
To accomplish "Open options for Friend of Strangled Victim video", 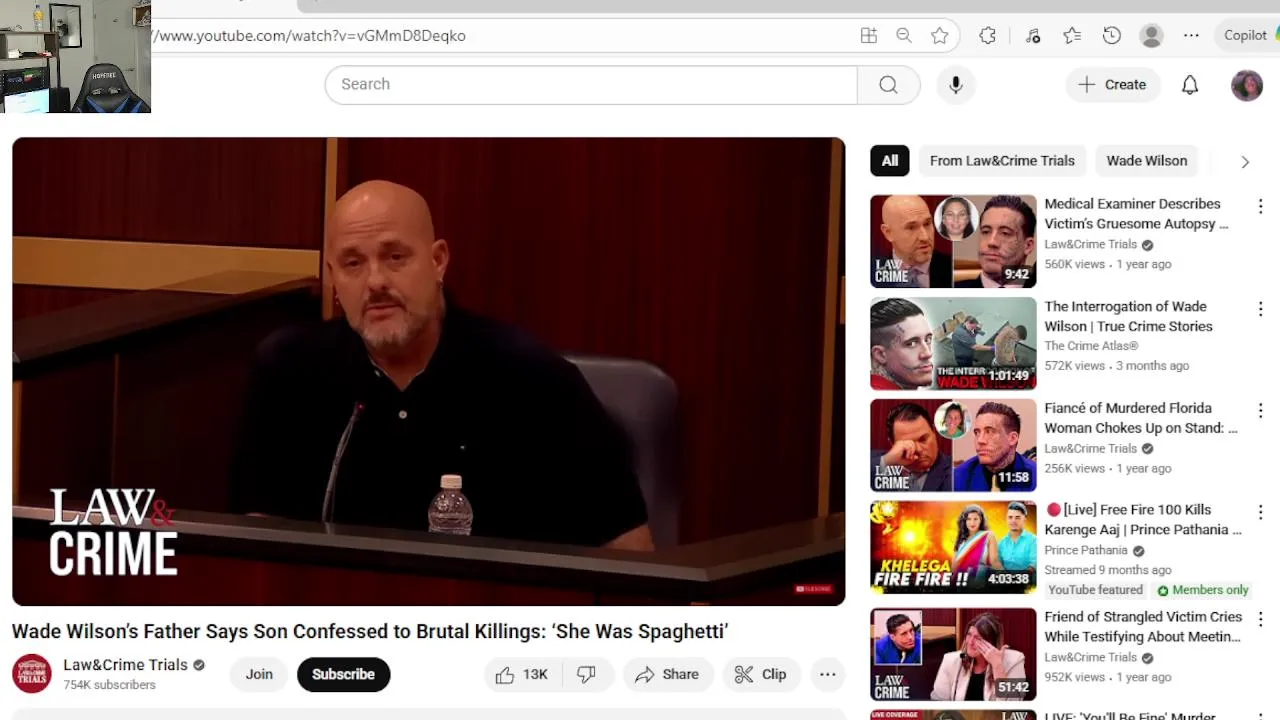I will 1260,620.
